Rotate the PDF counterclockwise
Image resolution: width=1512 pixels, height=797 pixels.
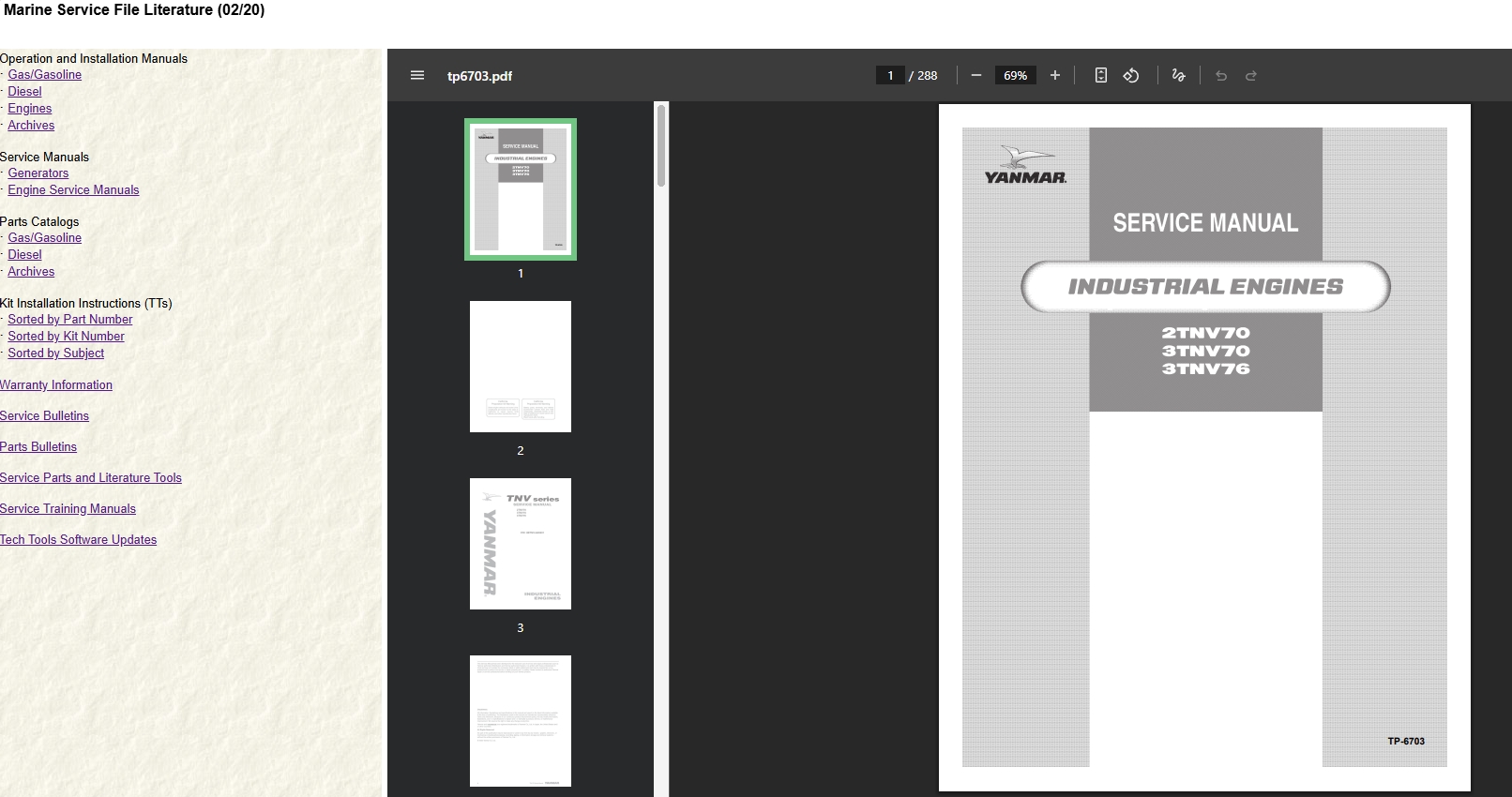1131,76
